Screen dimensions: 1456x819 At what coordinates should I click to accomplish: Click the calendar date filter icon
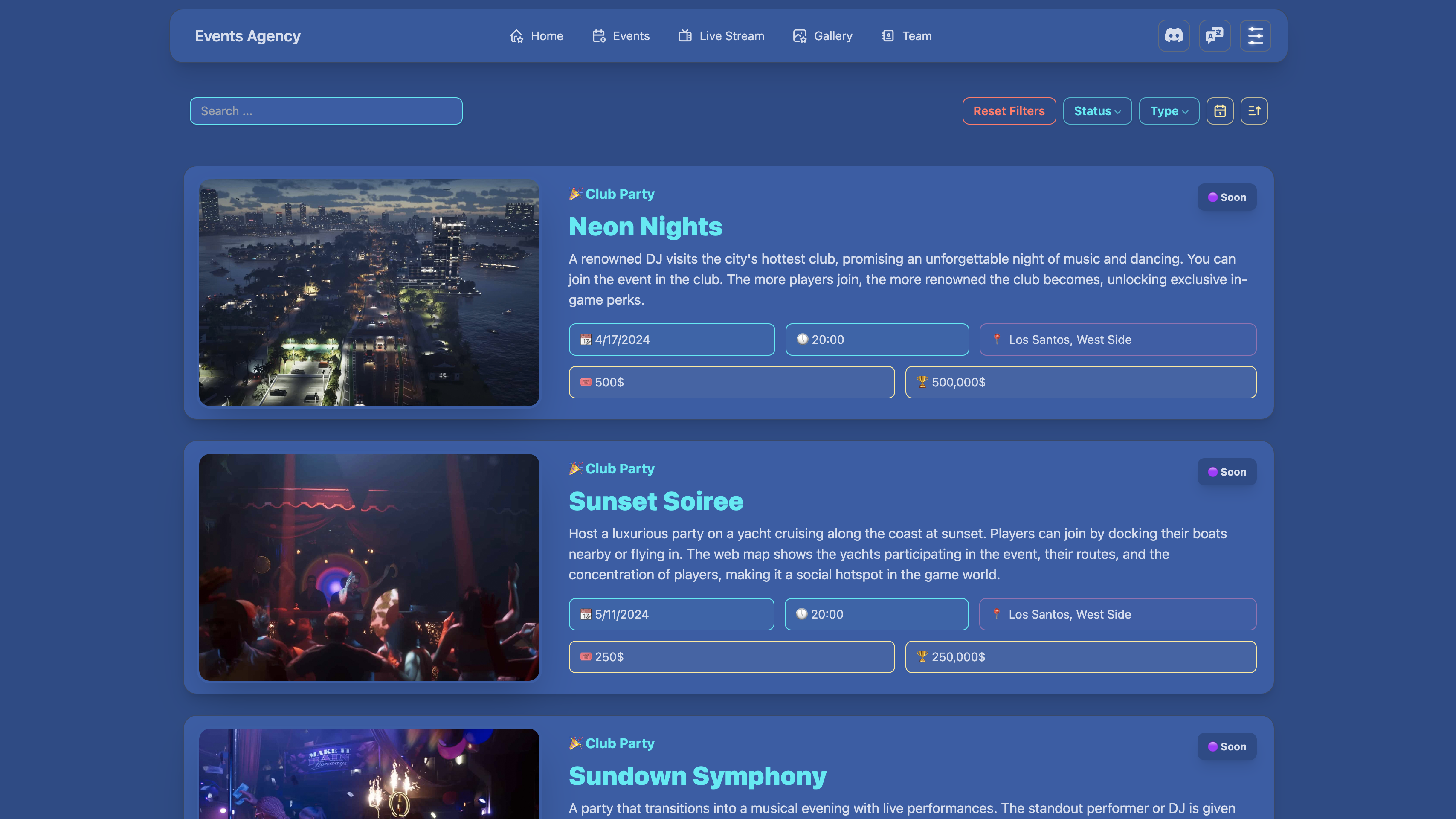point(1220,111)
